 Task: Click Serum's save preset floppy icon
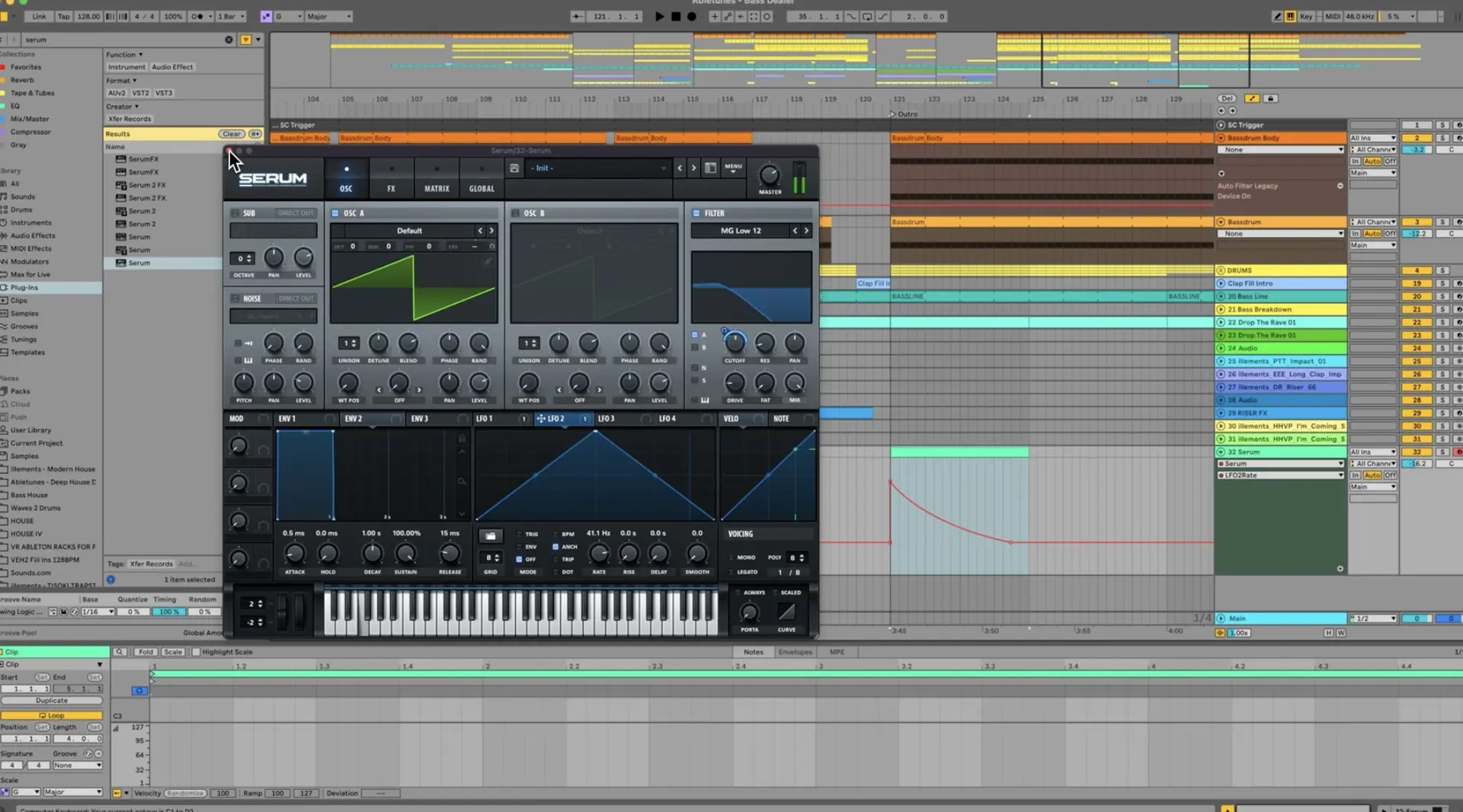coord(514,168)
